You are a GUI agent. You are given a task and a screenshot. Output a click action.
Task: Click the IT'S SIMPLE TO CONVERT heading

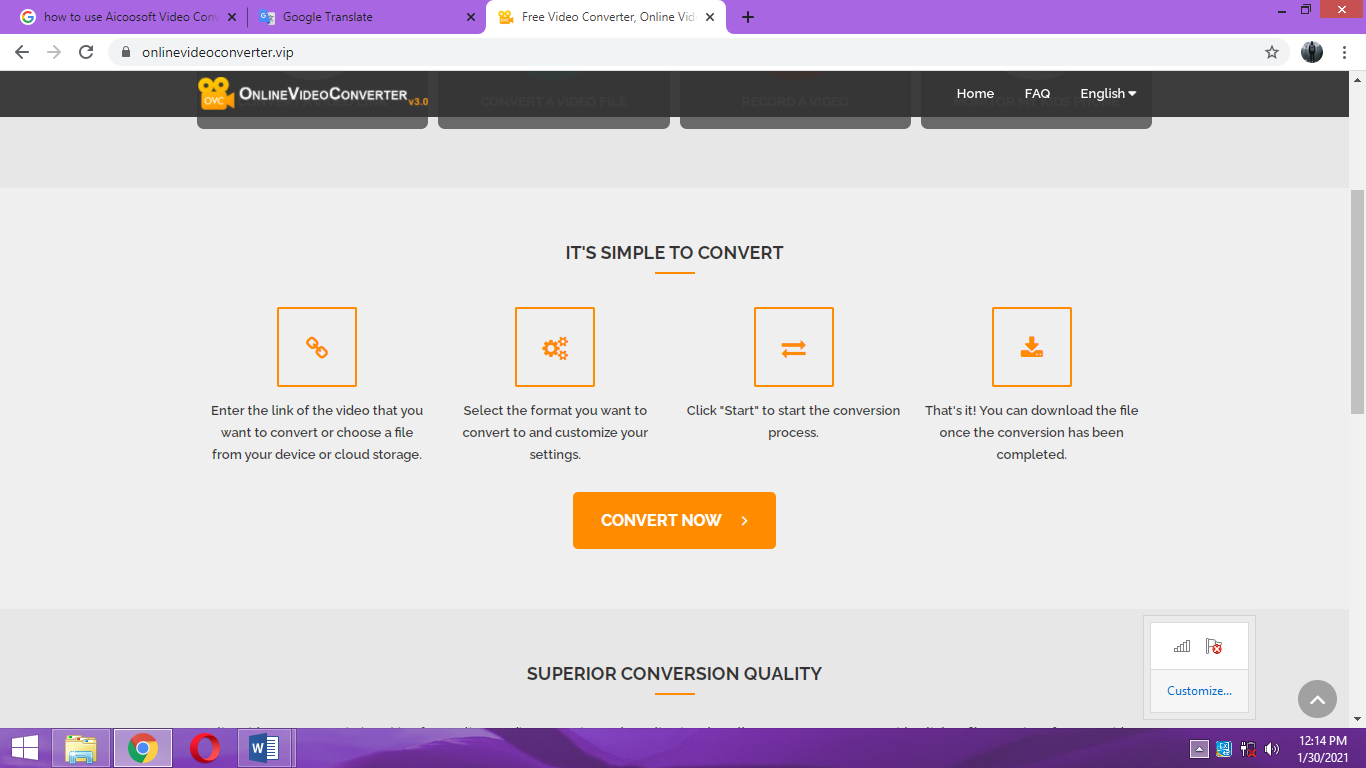pos(674,253)
